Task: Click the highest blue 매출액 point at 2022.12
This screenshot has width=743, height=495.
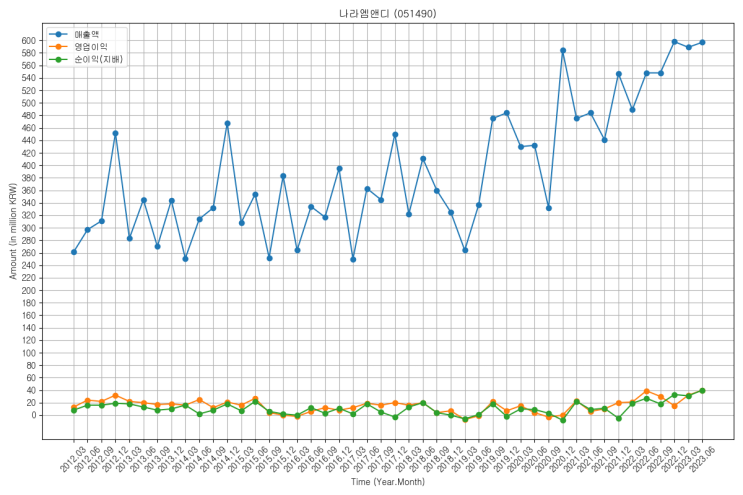Action: (x=674, y=42)
